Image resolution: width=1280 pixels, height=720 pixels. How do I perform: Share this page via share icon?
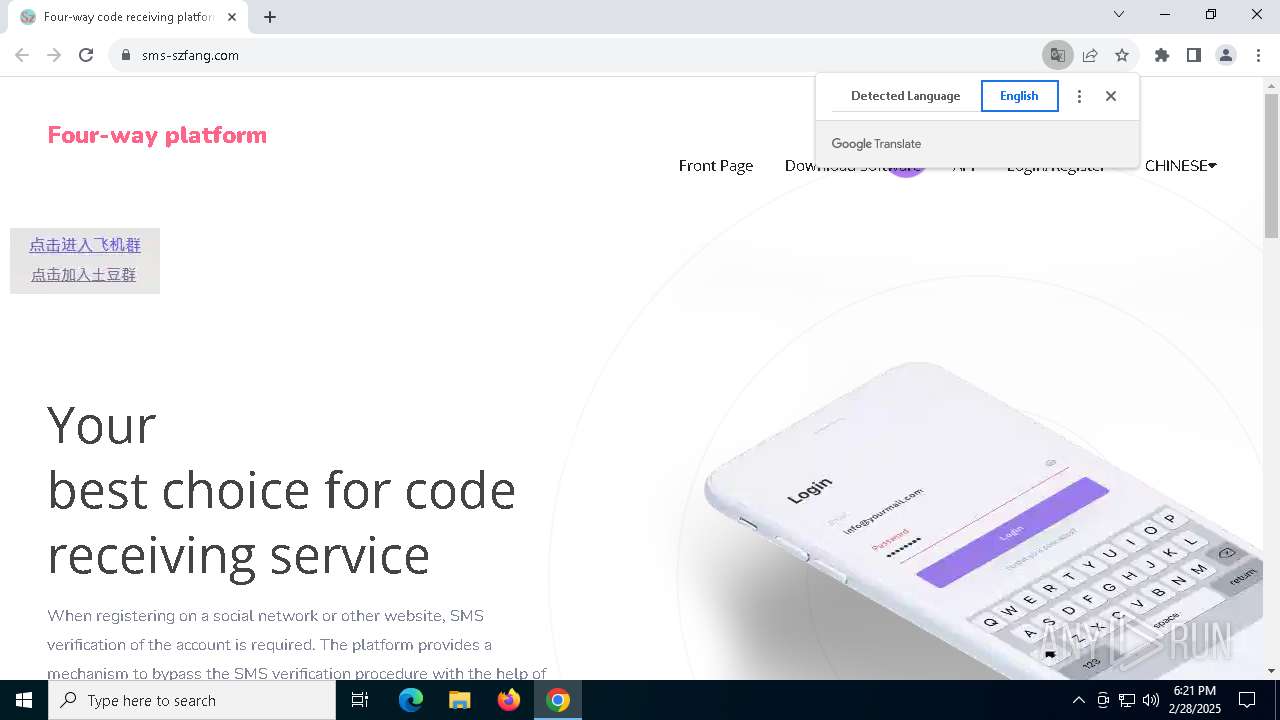tap(1090, 55)
